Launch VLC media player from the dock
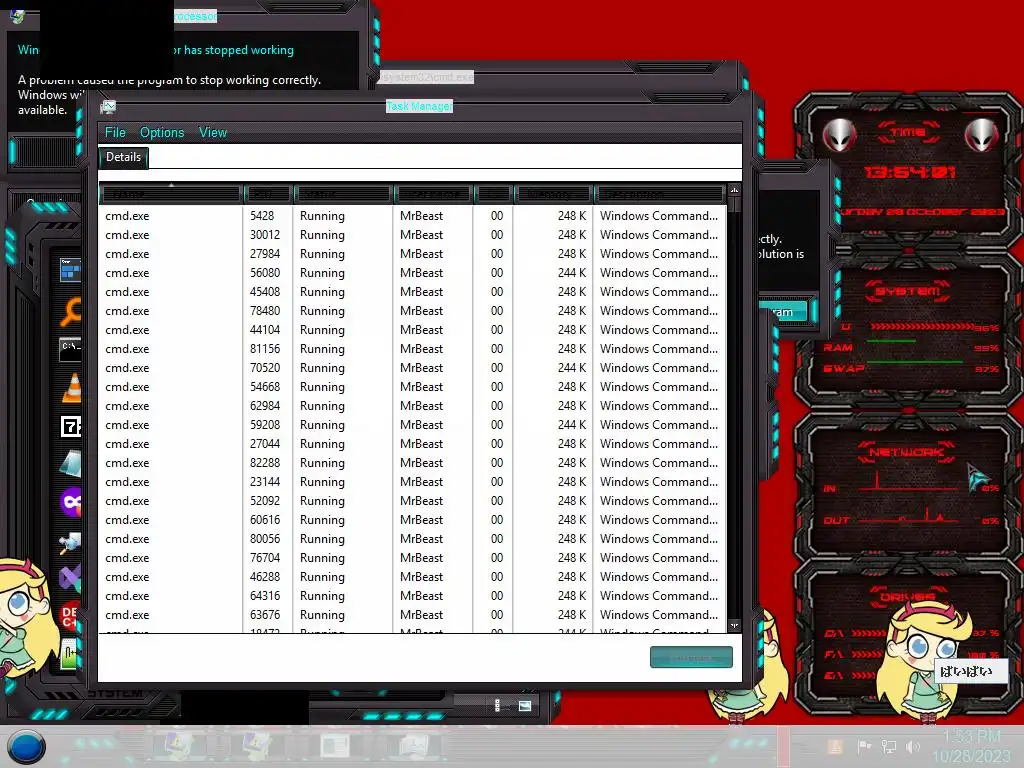This screenshot has height=768, width=1024. coord(72,388)
